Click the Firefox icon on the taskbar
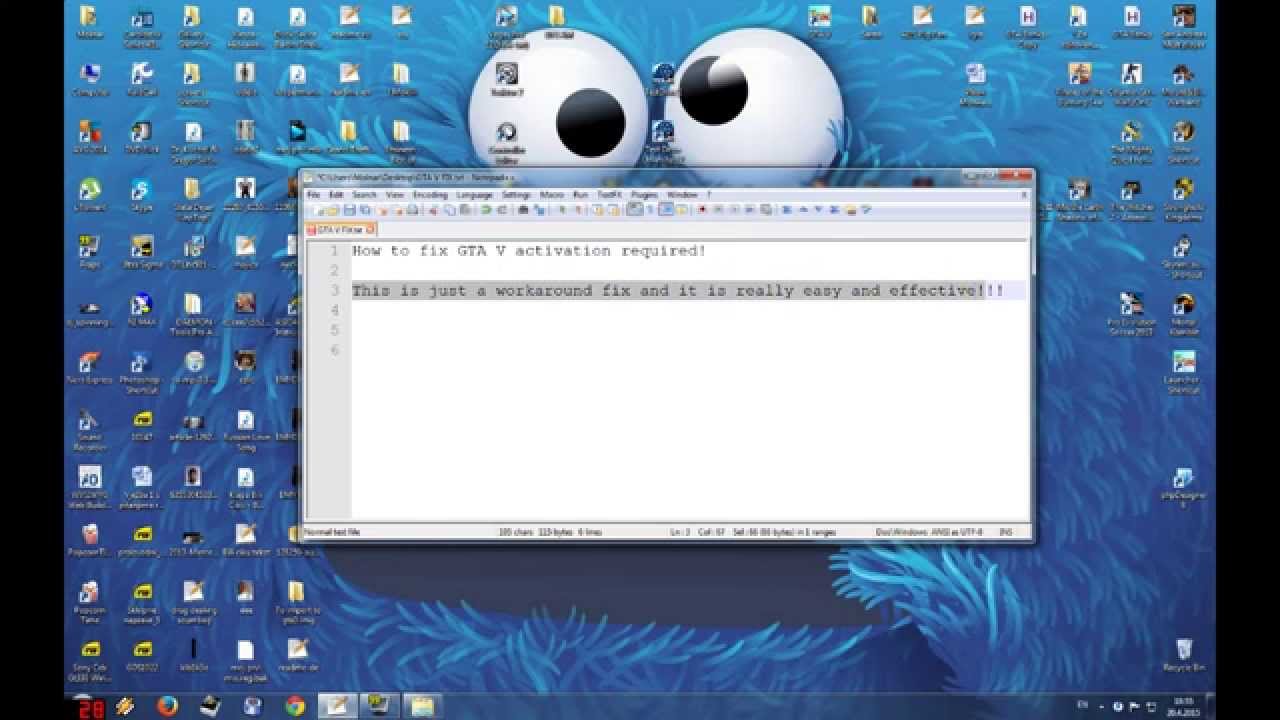1280x720 pixels. pos(167,706)
